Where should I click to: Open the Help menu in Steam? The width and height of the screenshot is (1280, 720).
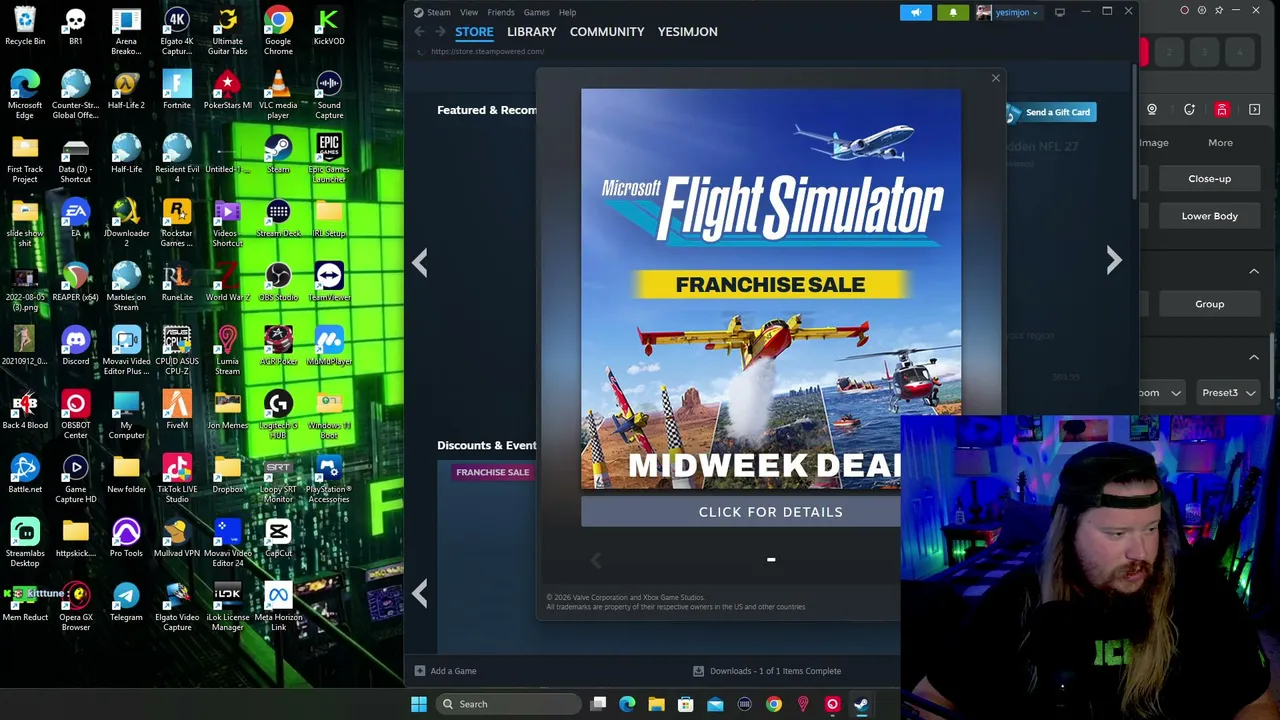tap(567, 12)
